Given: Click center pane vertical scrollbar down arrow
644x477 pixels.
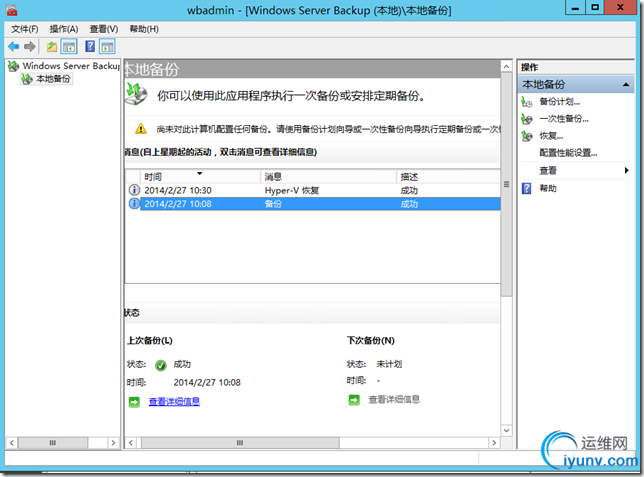Looking at the screenshot, I should coord(506,431).
